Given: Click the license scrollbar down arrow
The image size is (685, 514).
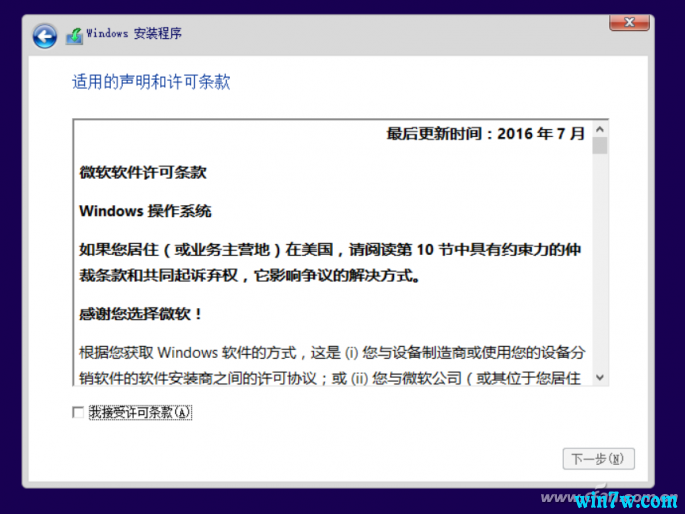Looking at the screenshot, I should (600, 377).
